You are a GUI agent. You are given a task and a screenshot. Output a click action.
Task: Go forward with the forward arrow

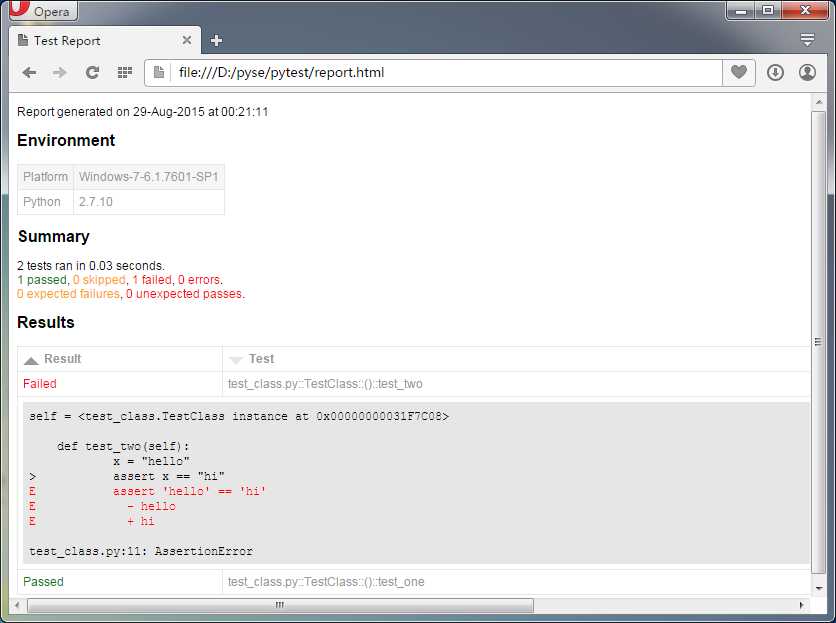60,73
